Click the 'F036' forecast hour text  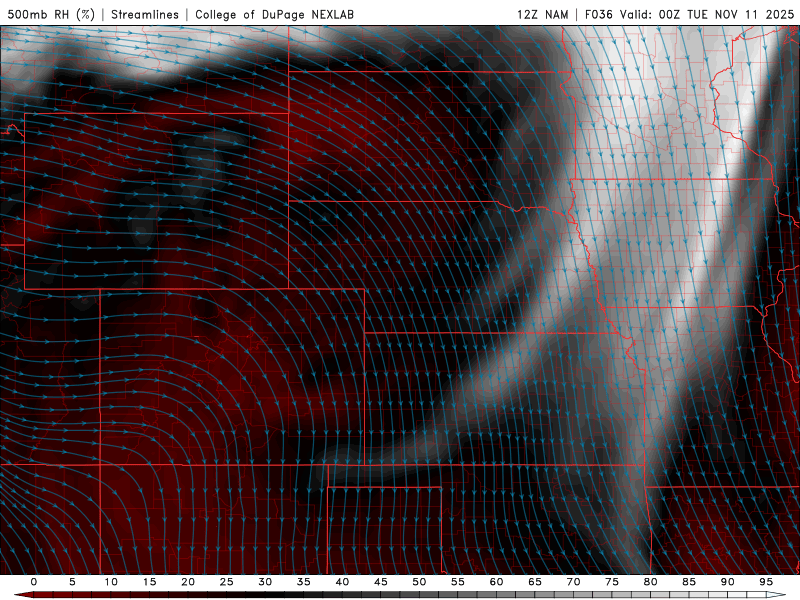598,14
